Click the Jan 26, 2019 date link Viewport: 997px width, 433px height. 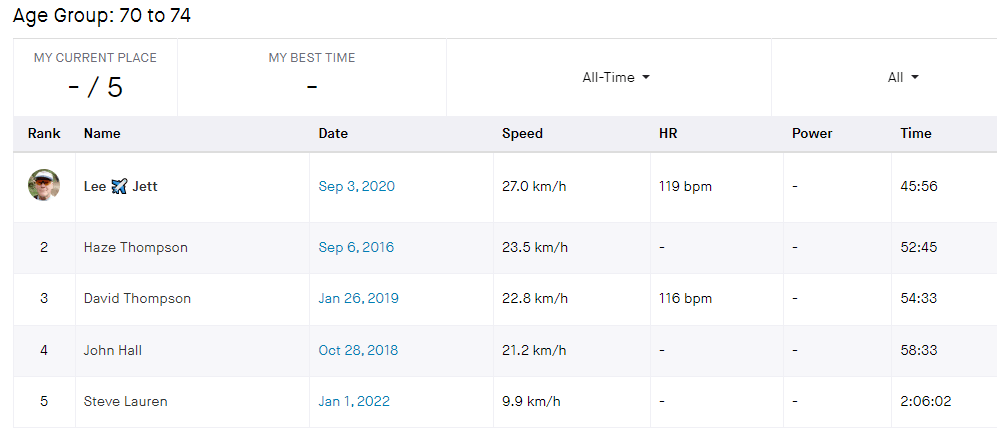pos(360,299)
